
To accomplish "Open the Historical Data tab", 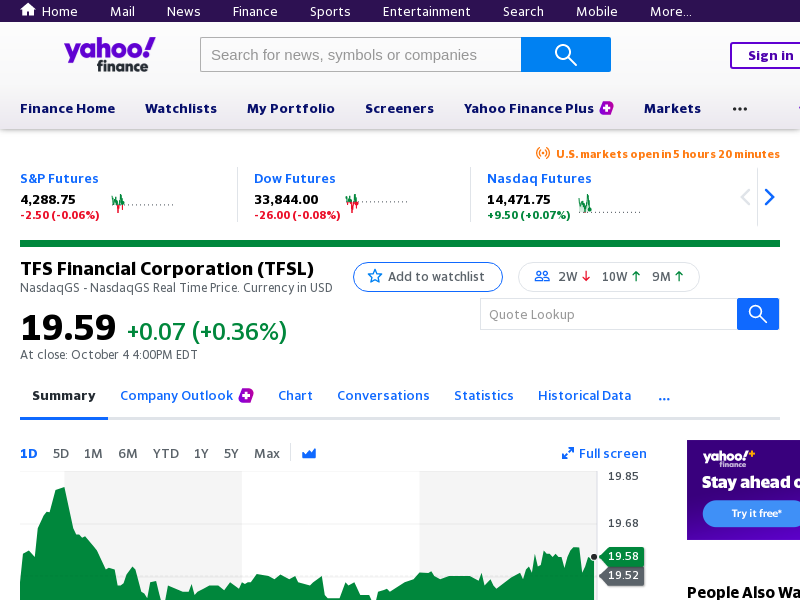I will [584, 395].
